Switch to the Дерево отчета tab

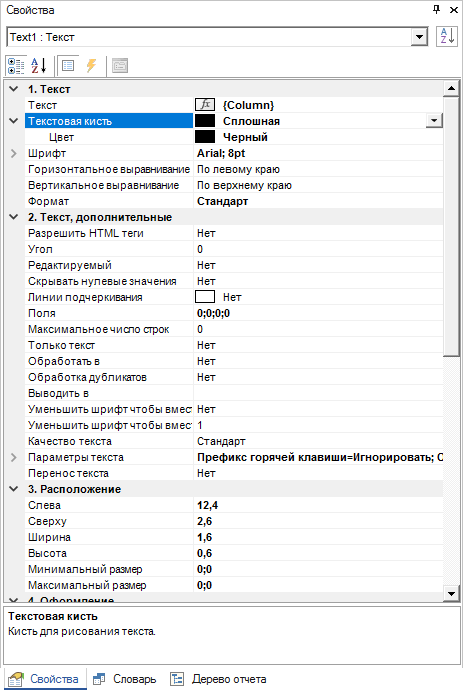(219, 679)
